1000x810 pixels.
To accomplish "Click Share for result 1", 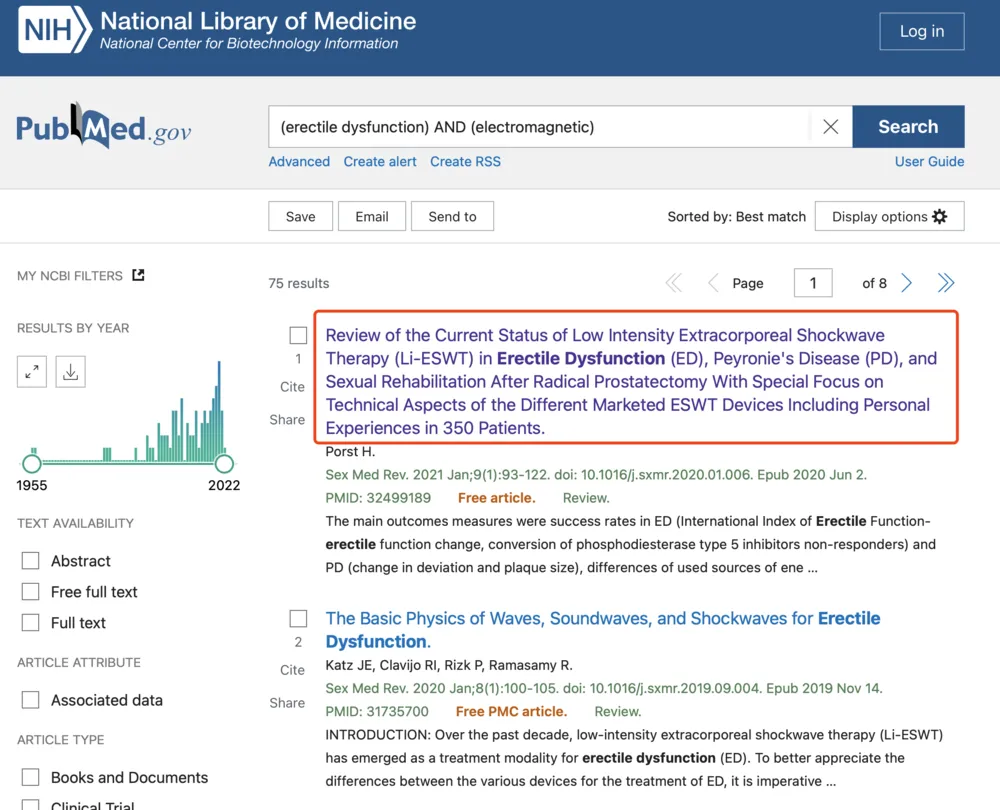I will coord(287,420).
